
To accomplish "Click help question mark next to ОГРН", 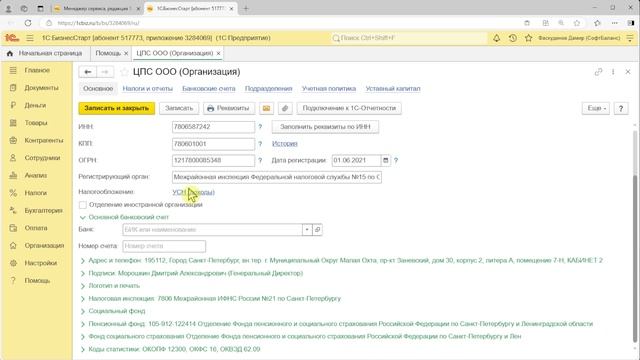I will (x=260, y=160).
